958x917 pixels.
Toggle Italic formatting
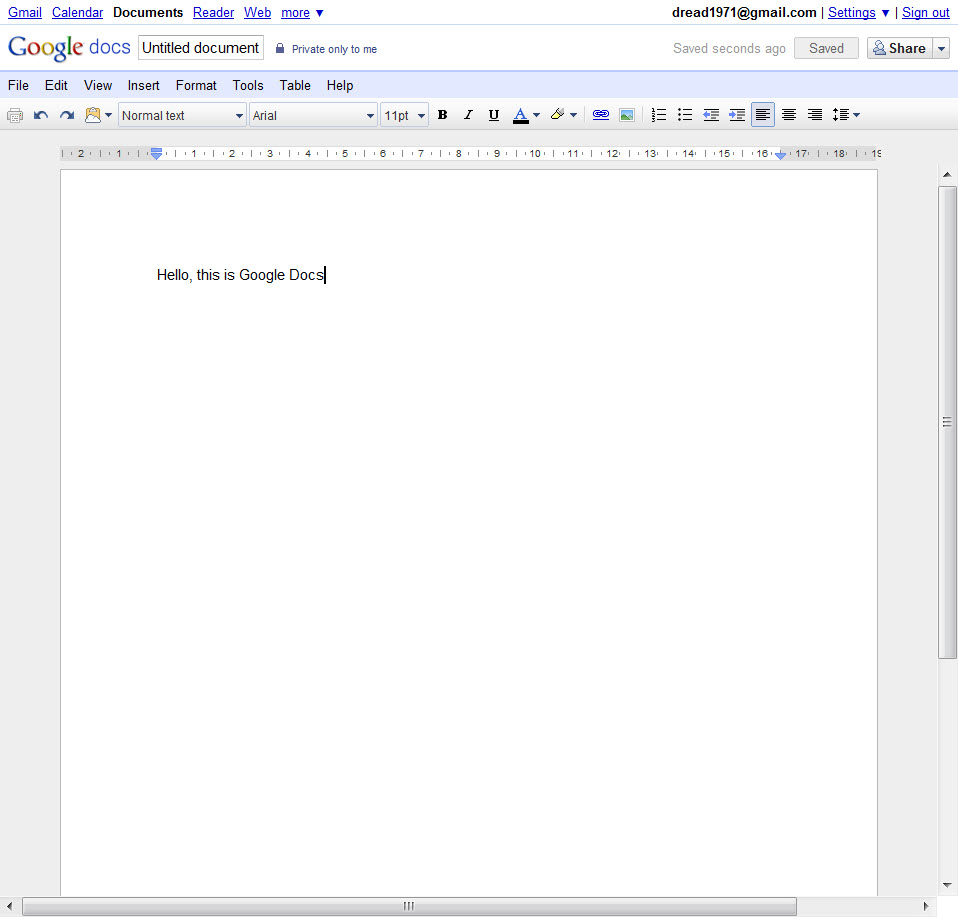click(468, 115)
